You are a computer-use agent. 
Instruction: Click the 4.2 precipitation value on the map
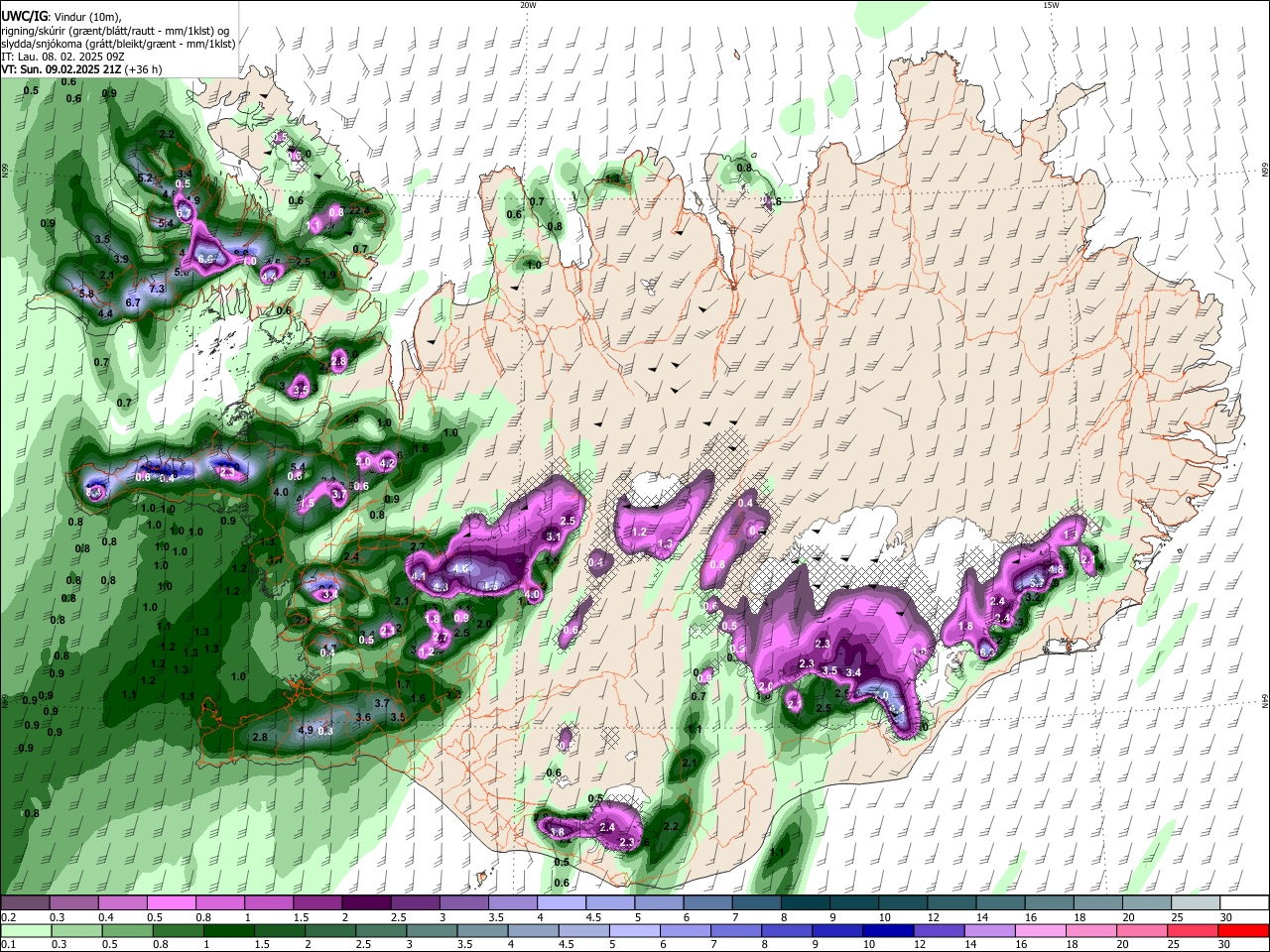pos(388,463)
